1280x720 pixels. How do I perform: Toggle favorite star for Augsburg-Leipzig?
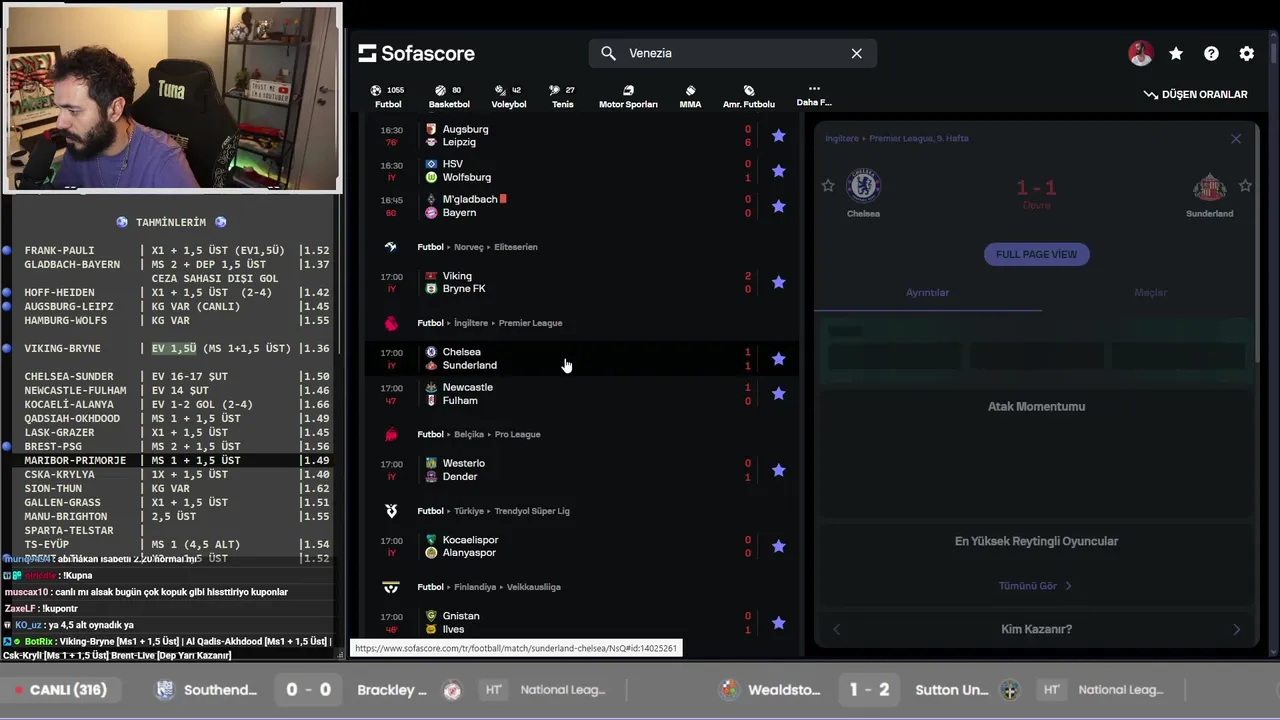(779, 136)
